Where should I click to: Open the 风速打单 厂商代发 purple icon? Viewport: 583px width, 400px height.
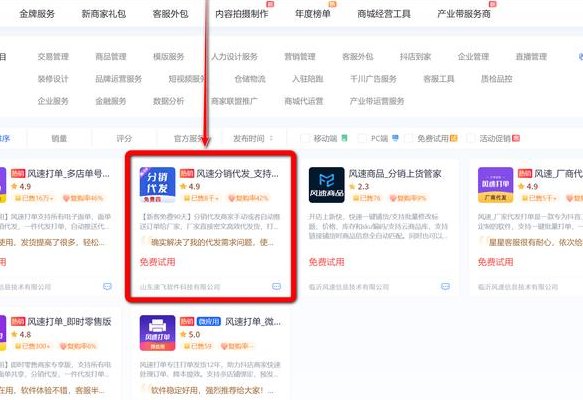495,185
